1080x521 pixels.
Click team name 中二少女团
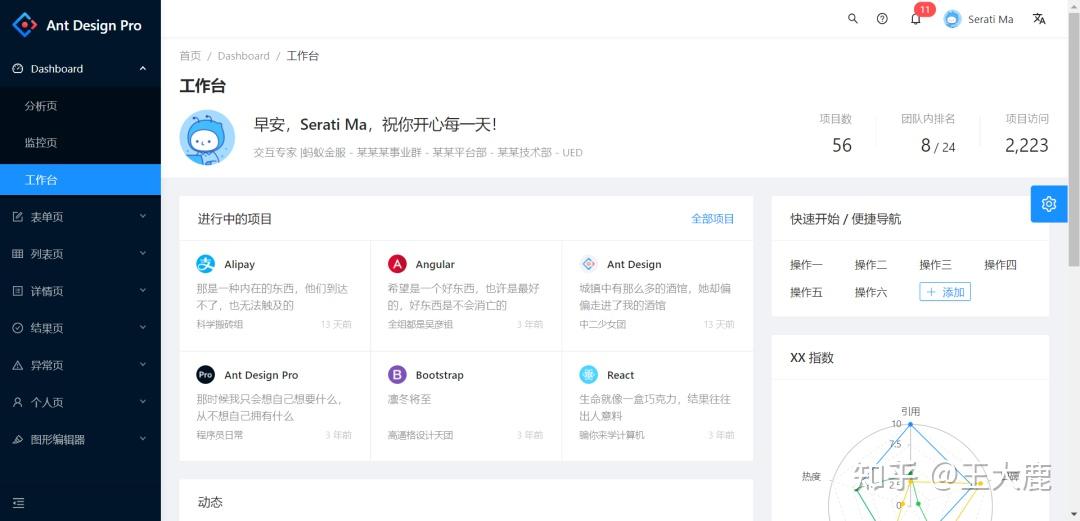click(603, 324)
